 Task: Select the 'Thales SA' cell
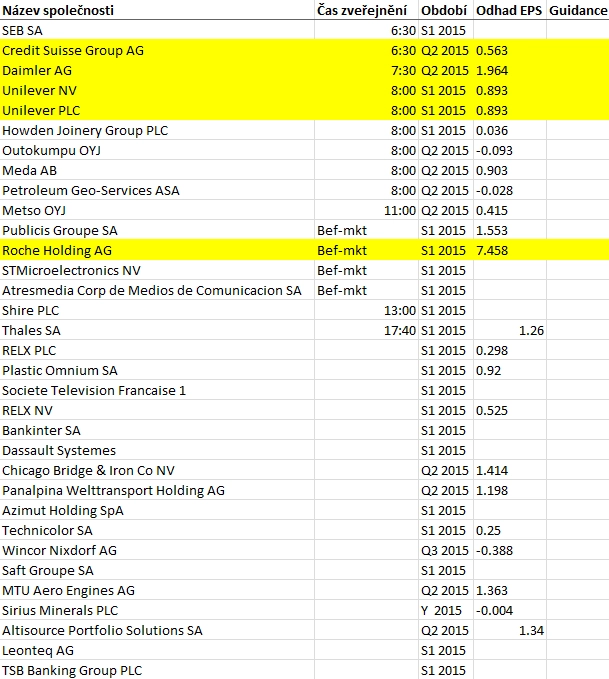point(157,330)
